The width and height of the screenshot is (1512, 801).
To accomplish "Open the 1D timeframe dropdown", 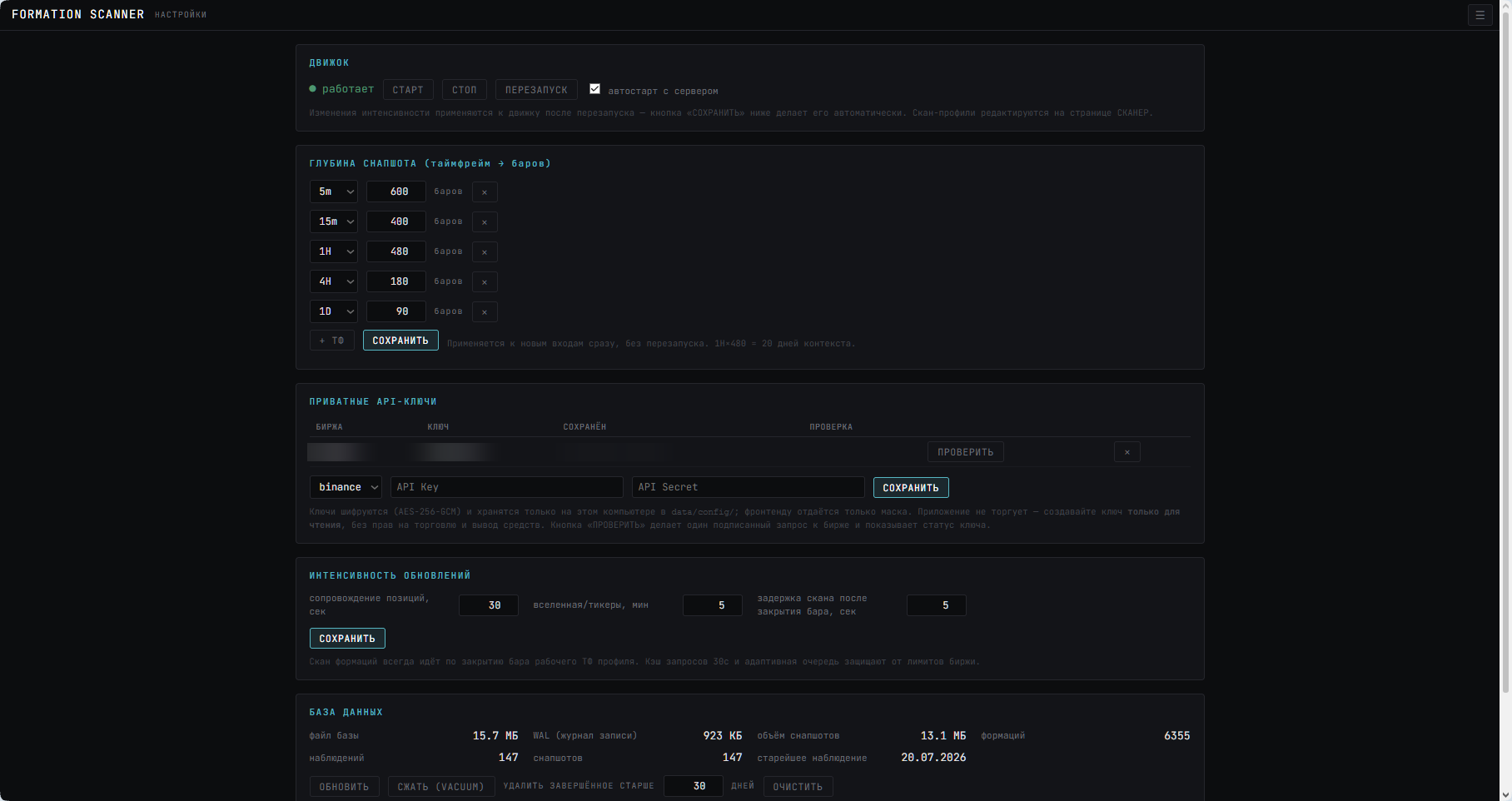I will click(x=334, y=311).
